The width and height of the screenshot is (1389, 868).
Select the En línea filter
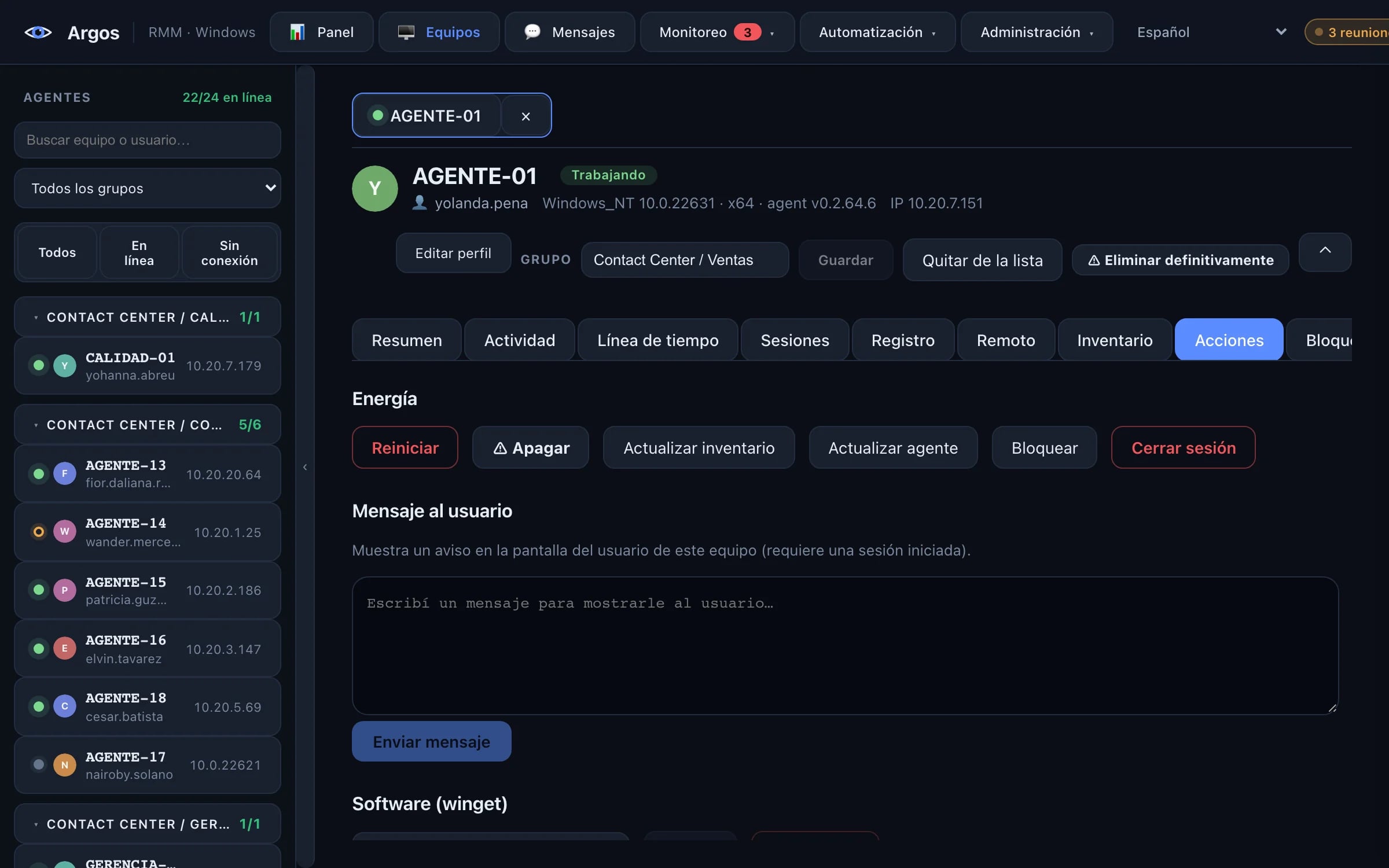point(139,252)
